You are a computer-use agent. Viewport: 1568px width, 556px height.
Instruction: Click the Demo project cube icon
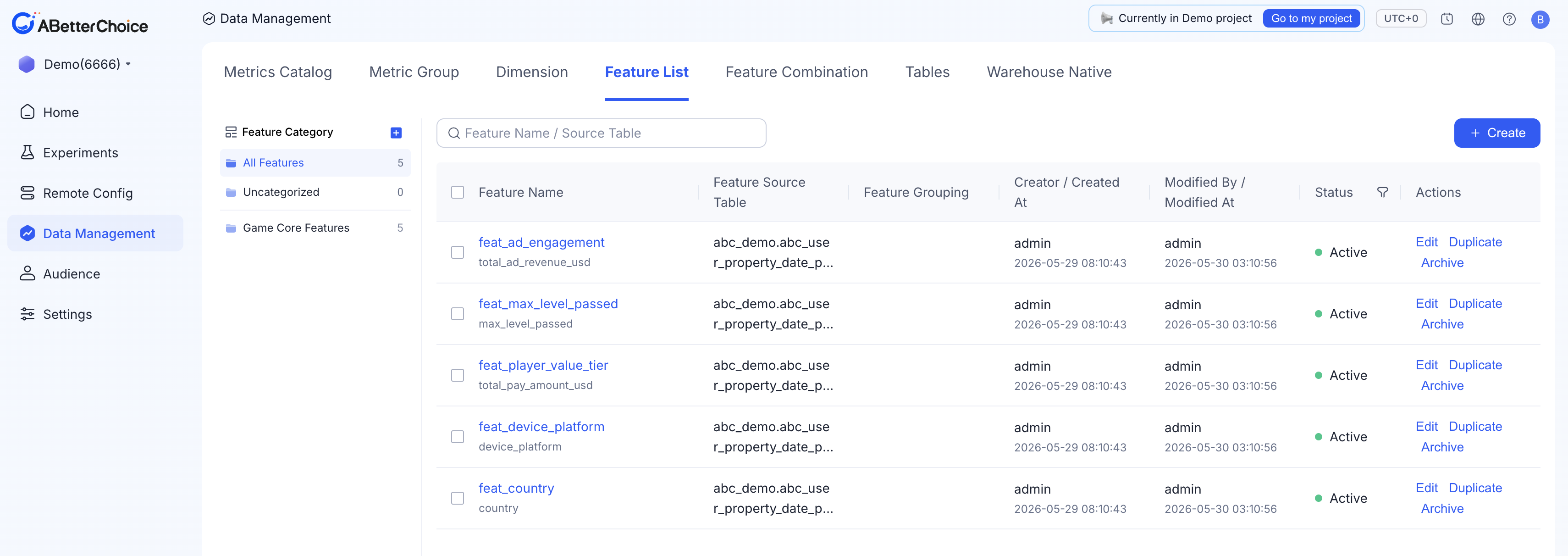27,64
